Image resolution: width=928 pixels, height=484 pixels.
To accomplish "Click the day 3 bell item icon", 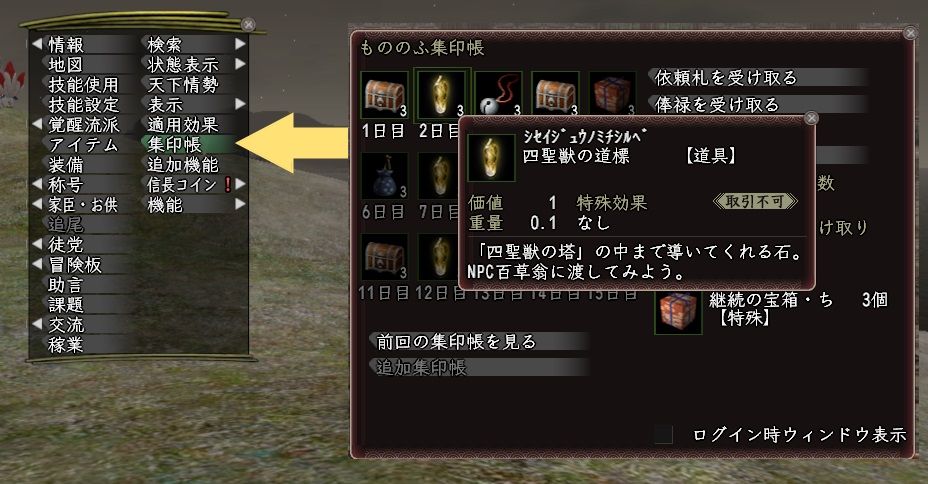I will coord(498,95).
